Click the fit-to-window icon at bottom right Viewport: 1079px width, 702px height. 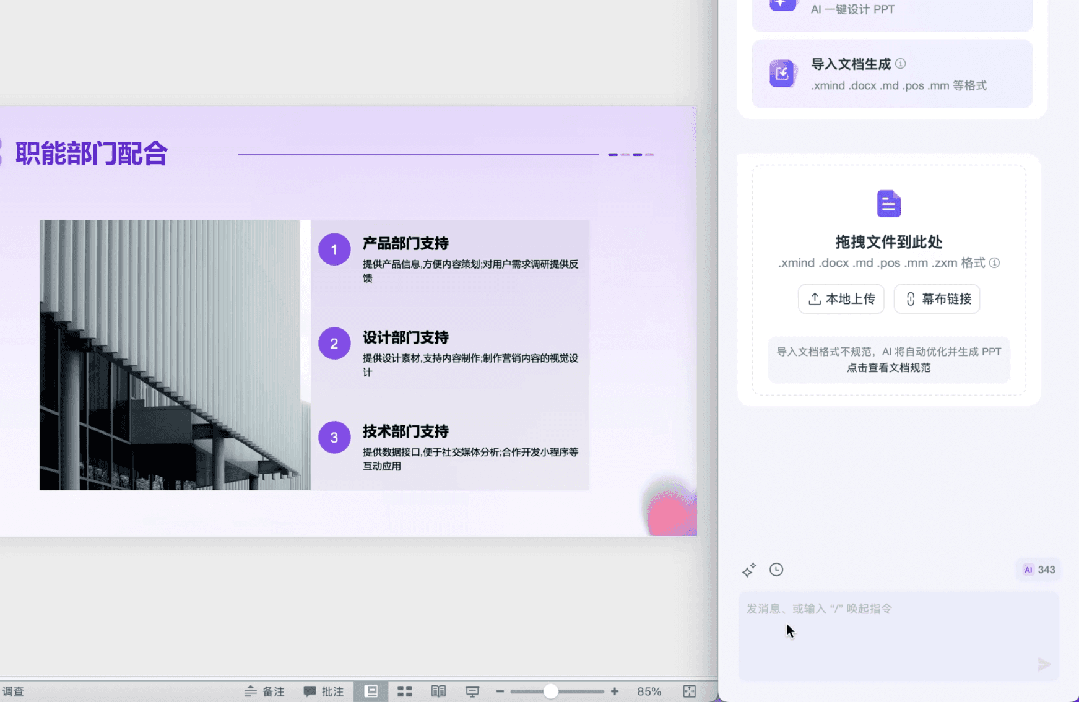point(689,690)
